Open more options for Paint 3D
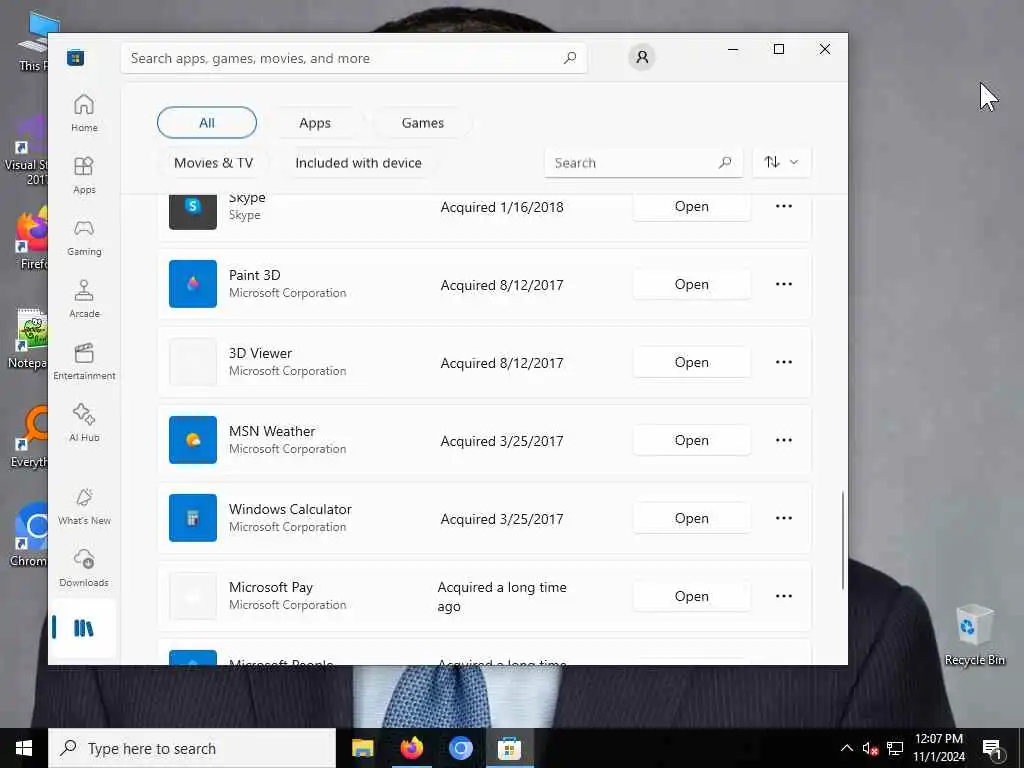Image resolution: width=1024 pixels, height=768 pixels. click(x=784, y=284)
